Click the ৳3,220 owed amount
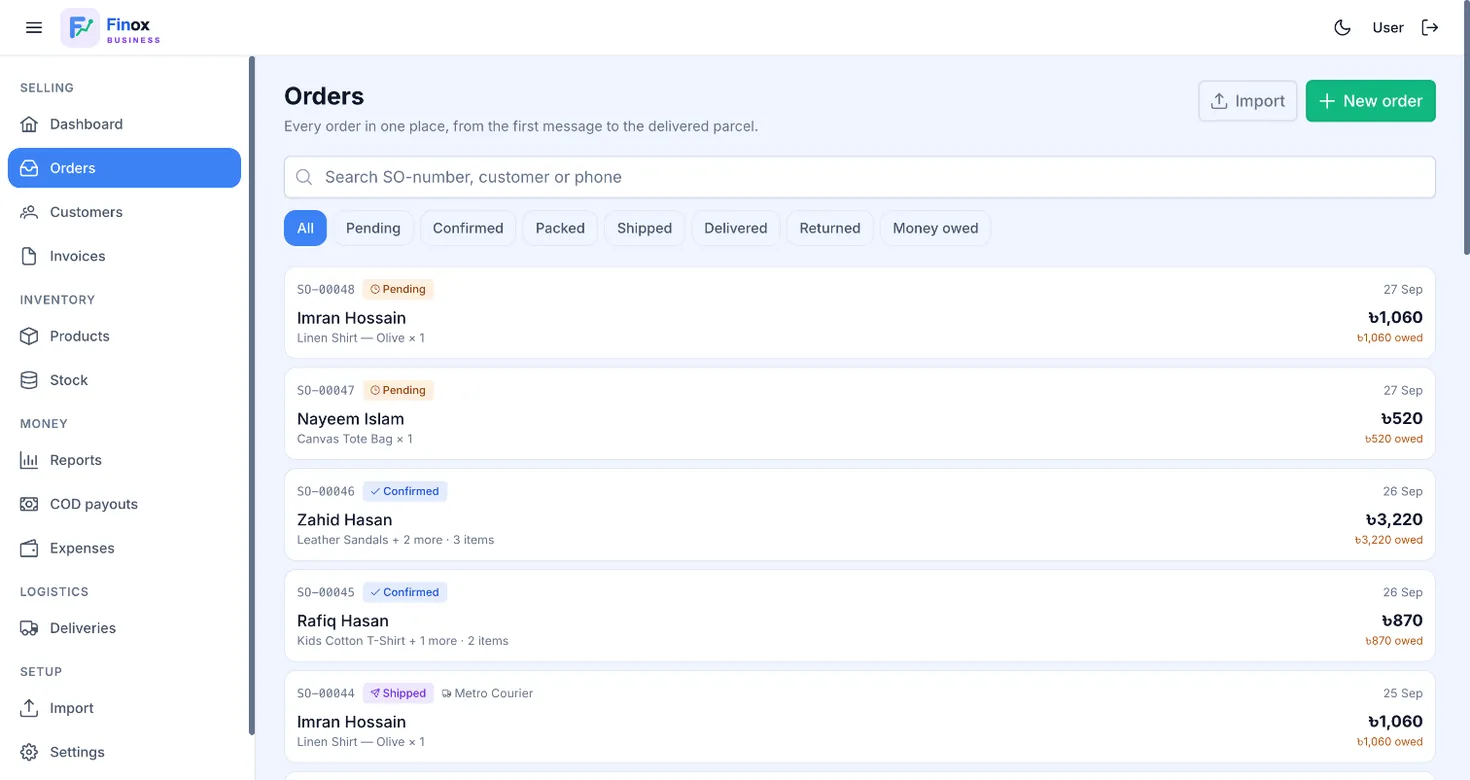The height and width of the screenshot is (780, 1470). (1389, 540)
